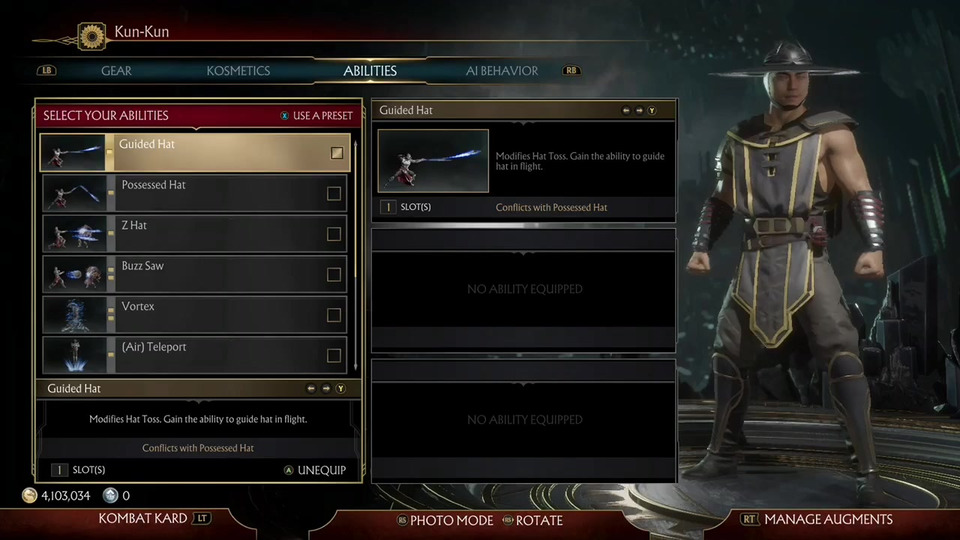Viewport: 960px width, 540px height.
Task: Click right arrow in lower Guided Hat bar
Action: pos(326,389)
